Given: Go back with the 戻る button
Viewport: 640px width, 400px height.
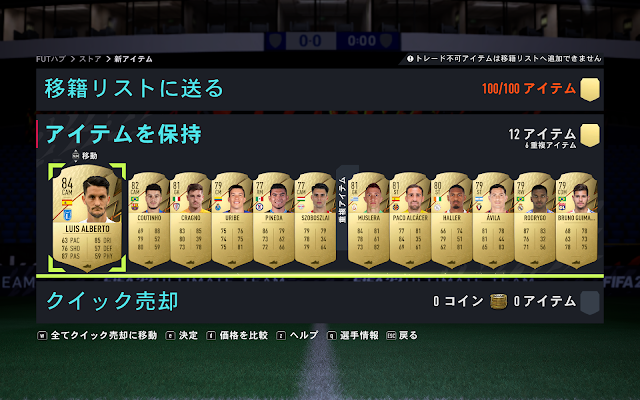Looking at the screenshot, I should click(402, 336).
